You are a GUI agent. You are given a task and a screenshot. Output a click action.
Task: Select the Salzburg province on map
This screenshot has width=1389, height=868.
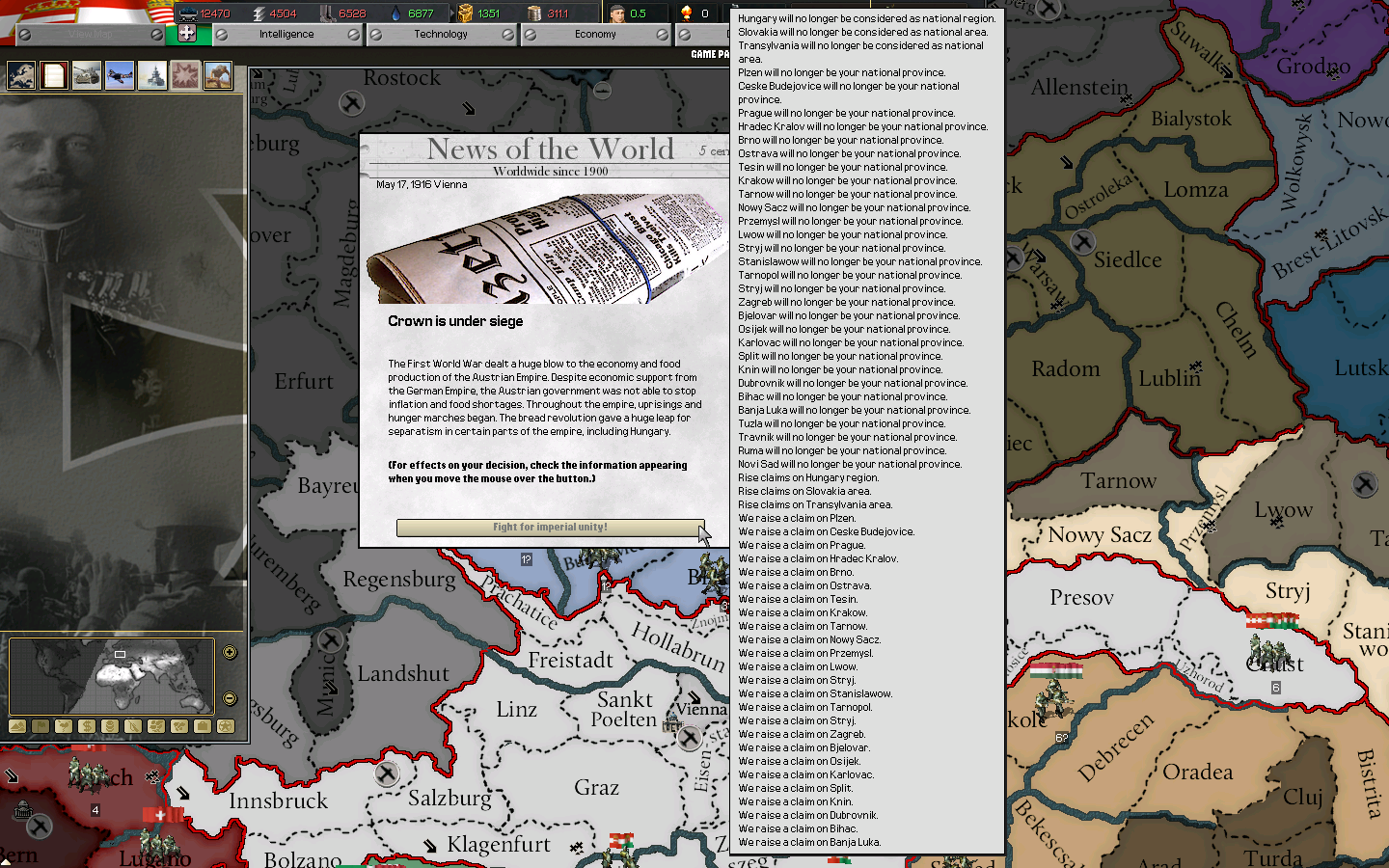point(449,799)
